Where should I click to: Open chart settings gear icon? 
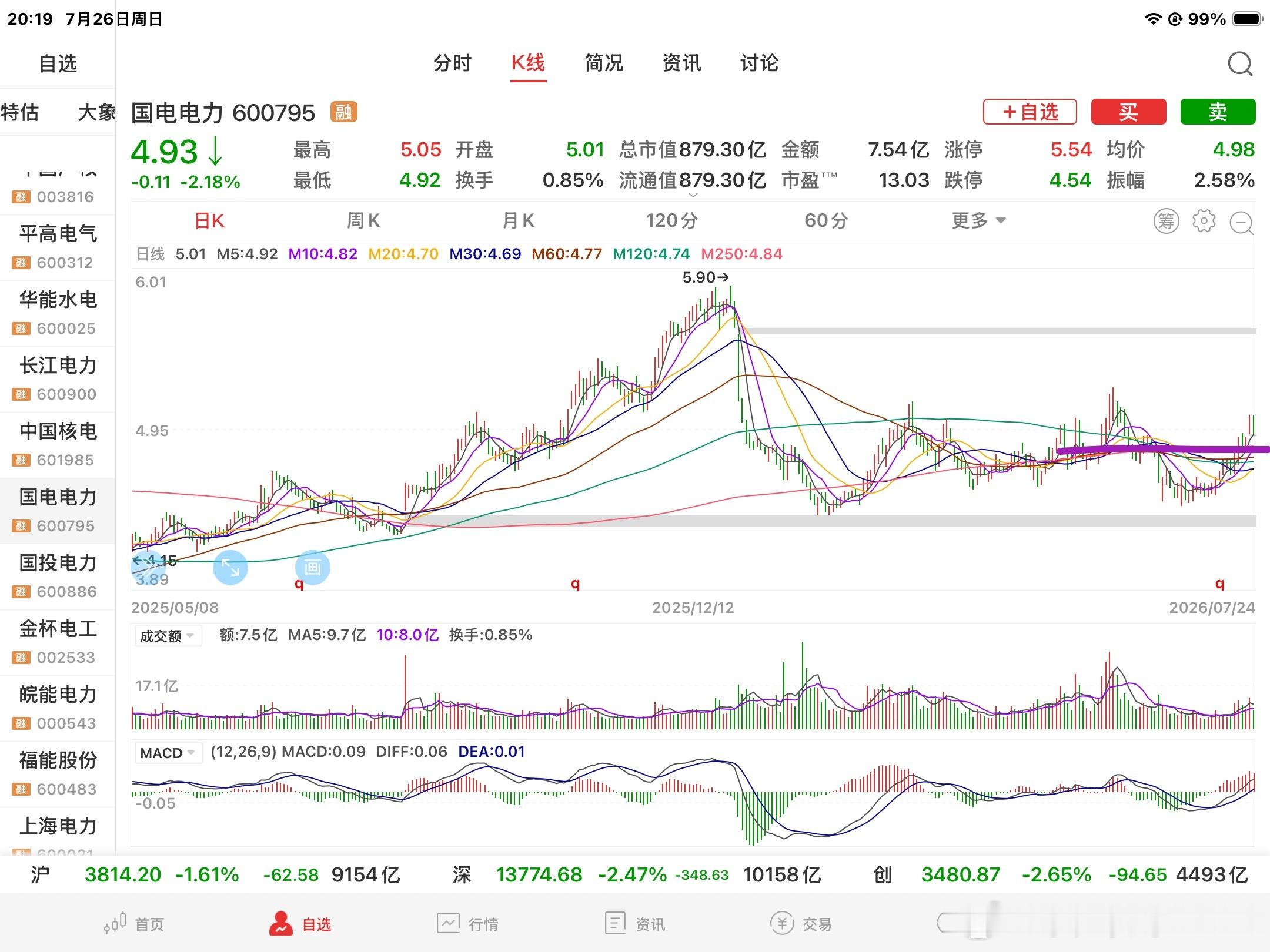(x=1204, y=221)
